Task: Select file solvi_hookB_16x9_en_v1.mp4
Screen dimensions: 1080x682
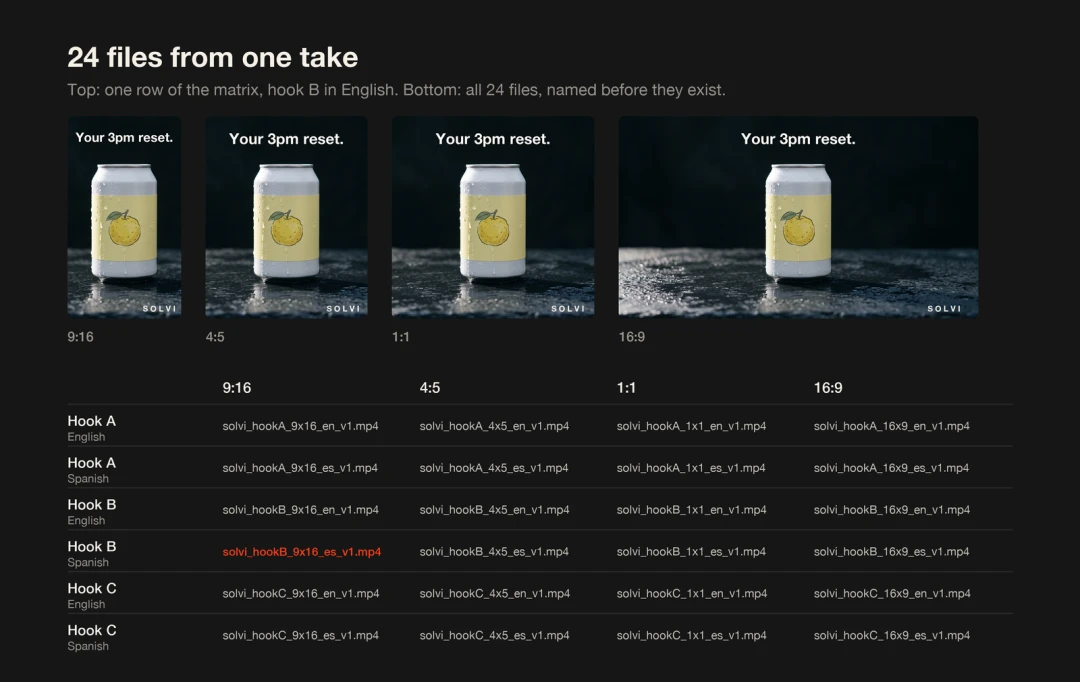Action: coord(892,510)
